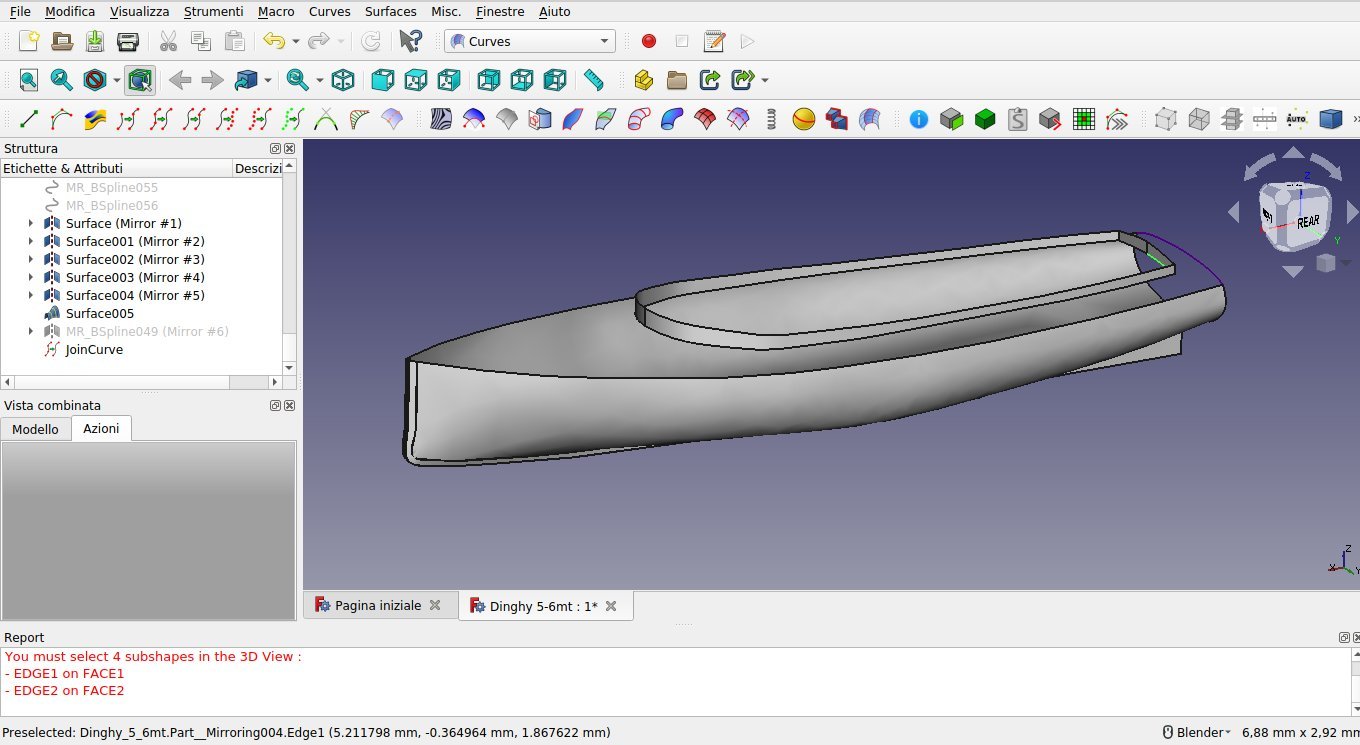
Task: Click the clipboard S icon
Action: [x=1018, y=119]
